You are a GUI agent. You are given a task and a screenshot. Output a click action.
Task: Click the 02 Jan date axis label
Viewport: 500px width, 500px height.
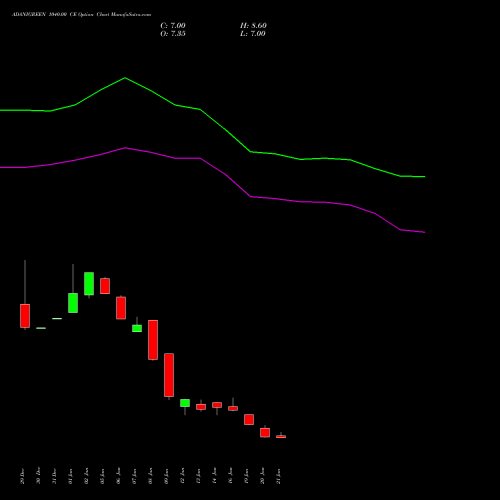coord(86,476)
